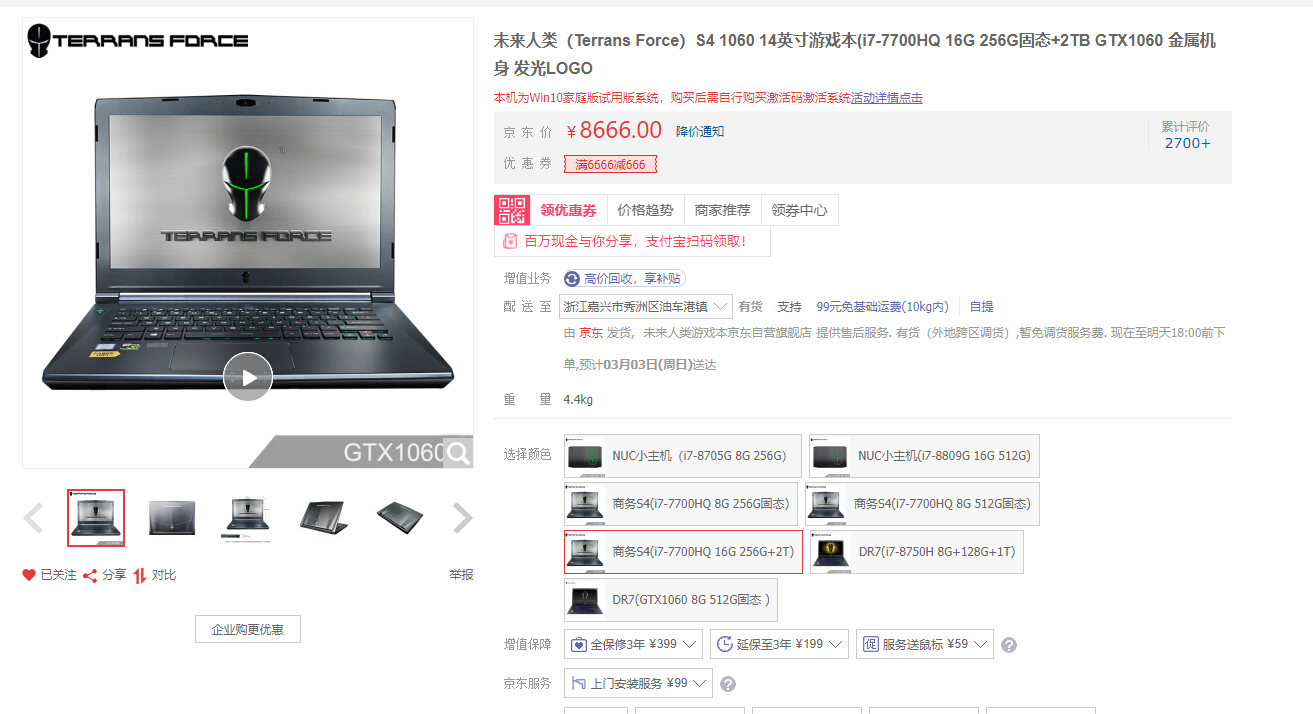Image resolution: width=1313 pixels, height=714 pixels.
Task: Switch to the 价格趋势 tab
Action: tap(645, 210)
